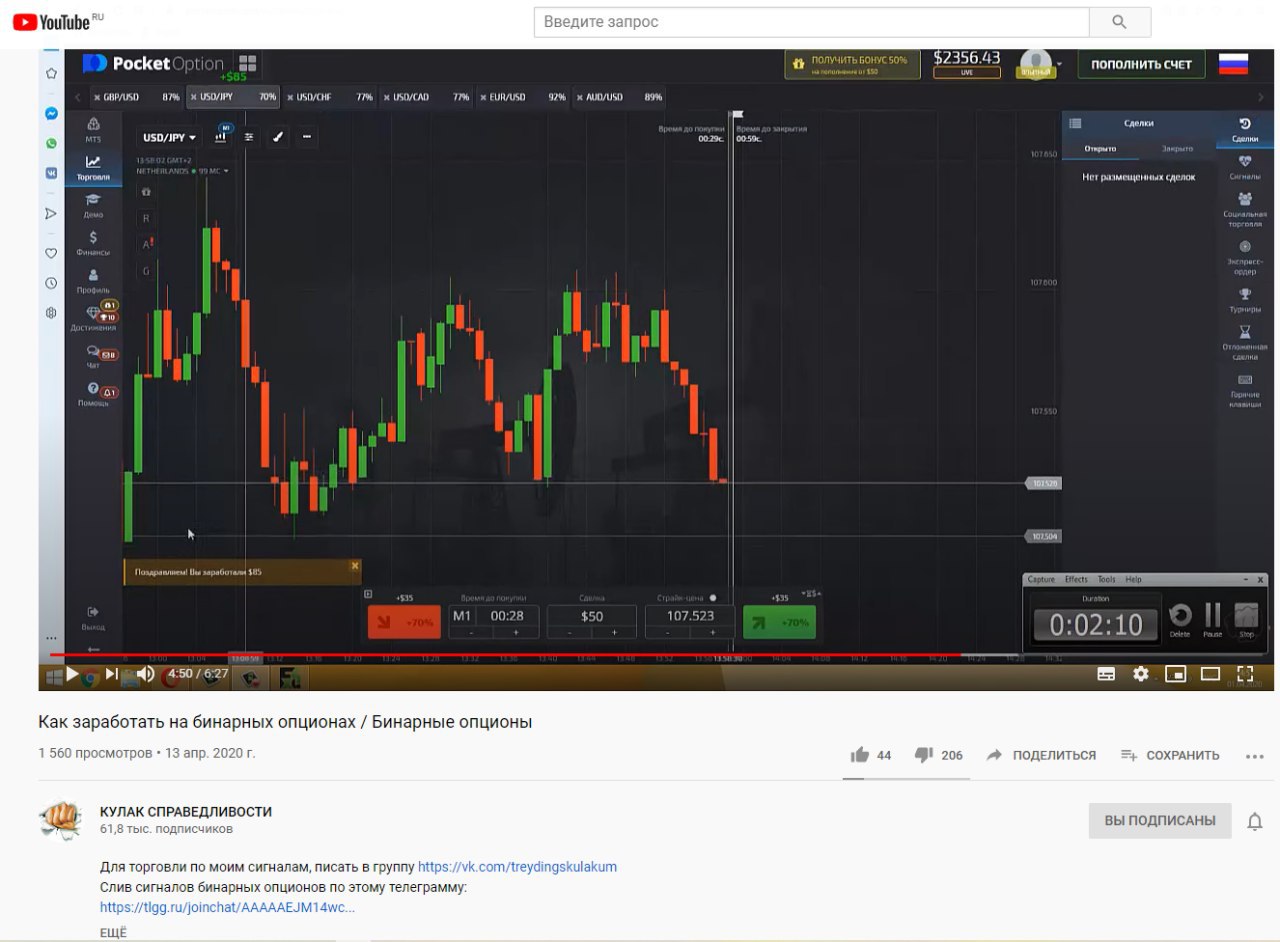Open the $2356.43 live balance selector
The height and width of the screenshot is (942, 1280).
pyautogui.click(x=966, y=63)
